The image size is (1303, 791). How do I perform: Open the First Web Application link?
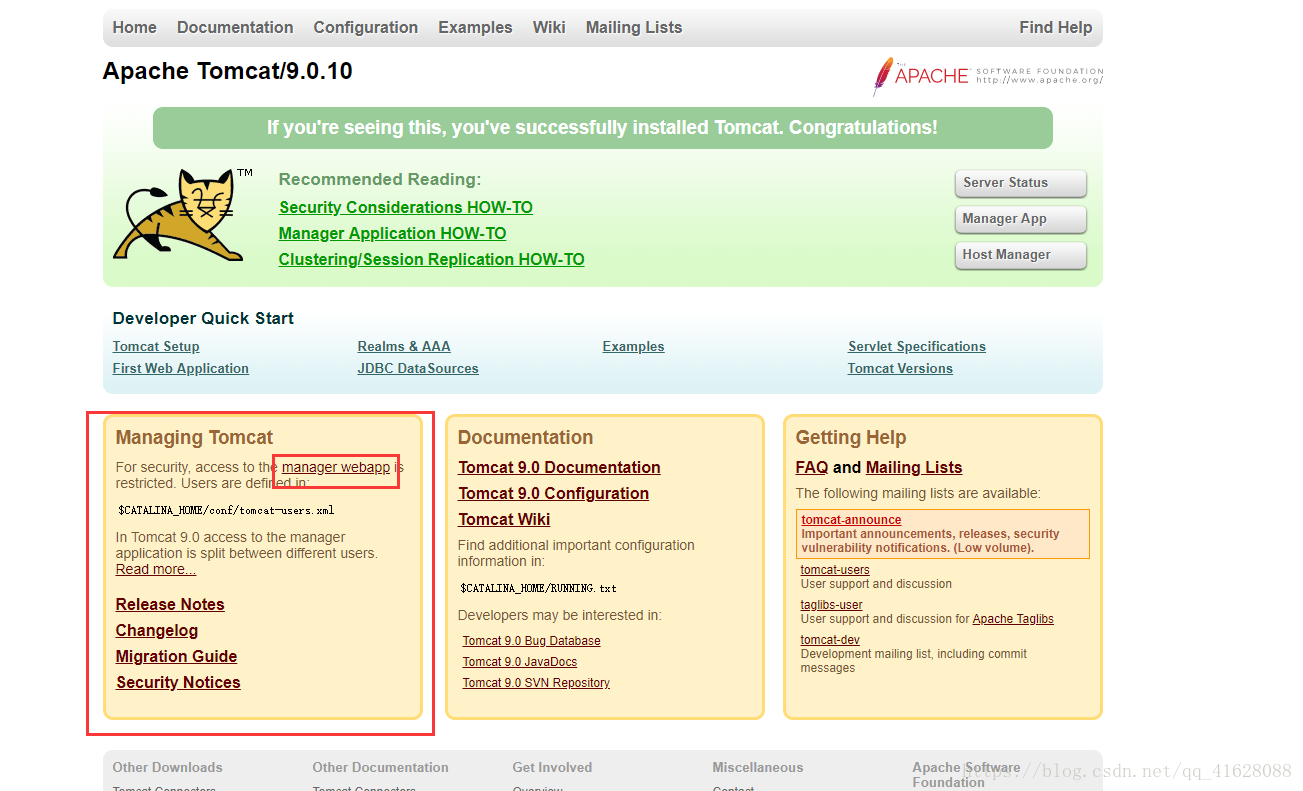pos(181,368)
